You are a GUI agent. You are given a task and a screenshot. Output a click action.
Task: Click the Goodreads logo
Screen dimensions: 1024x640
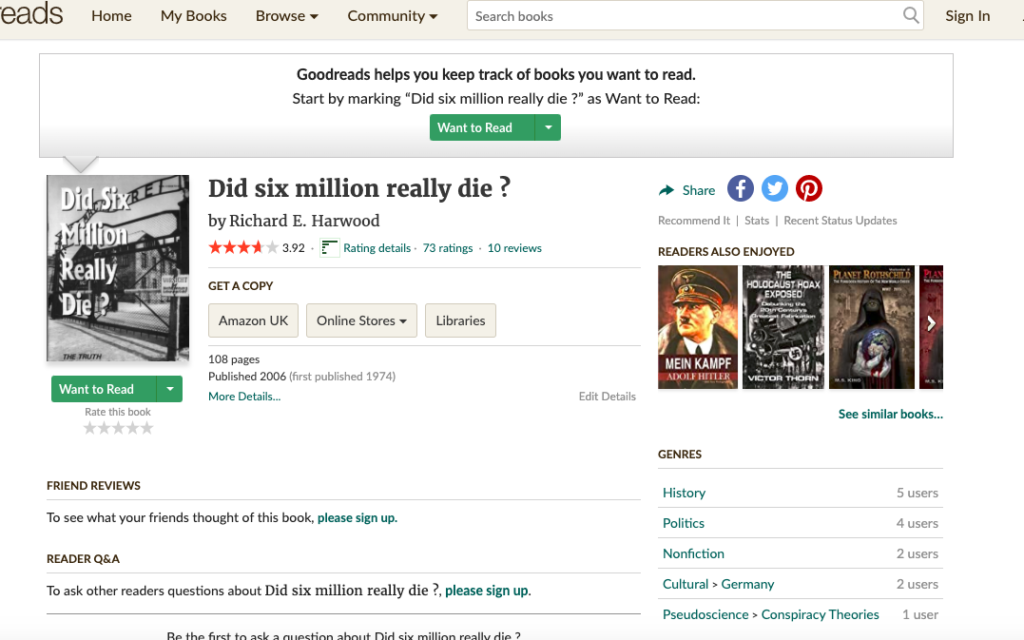[31, 13]
